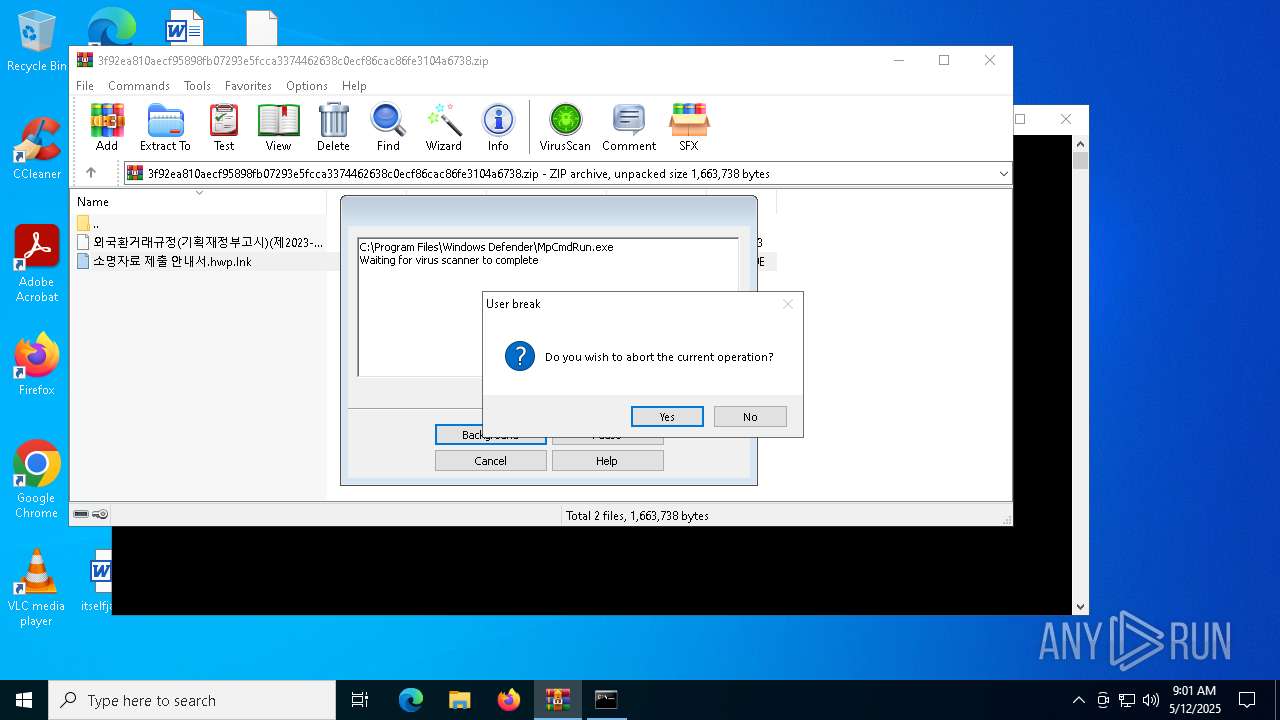
Task: Open Firefox desktop shortcut
Action: [x=37, y=365]
